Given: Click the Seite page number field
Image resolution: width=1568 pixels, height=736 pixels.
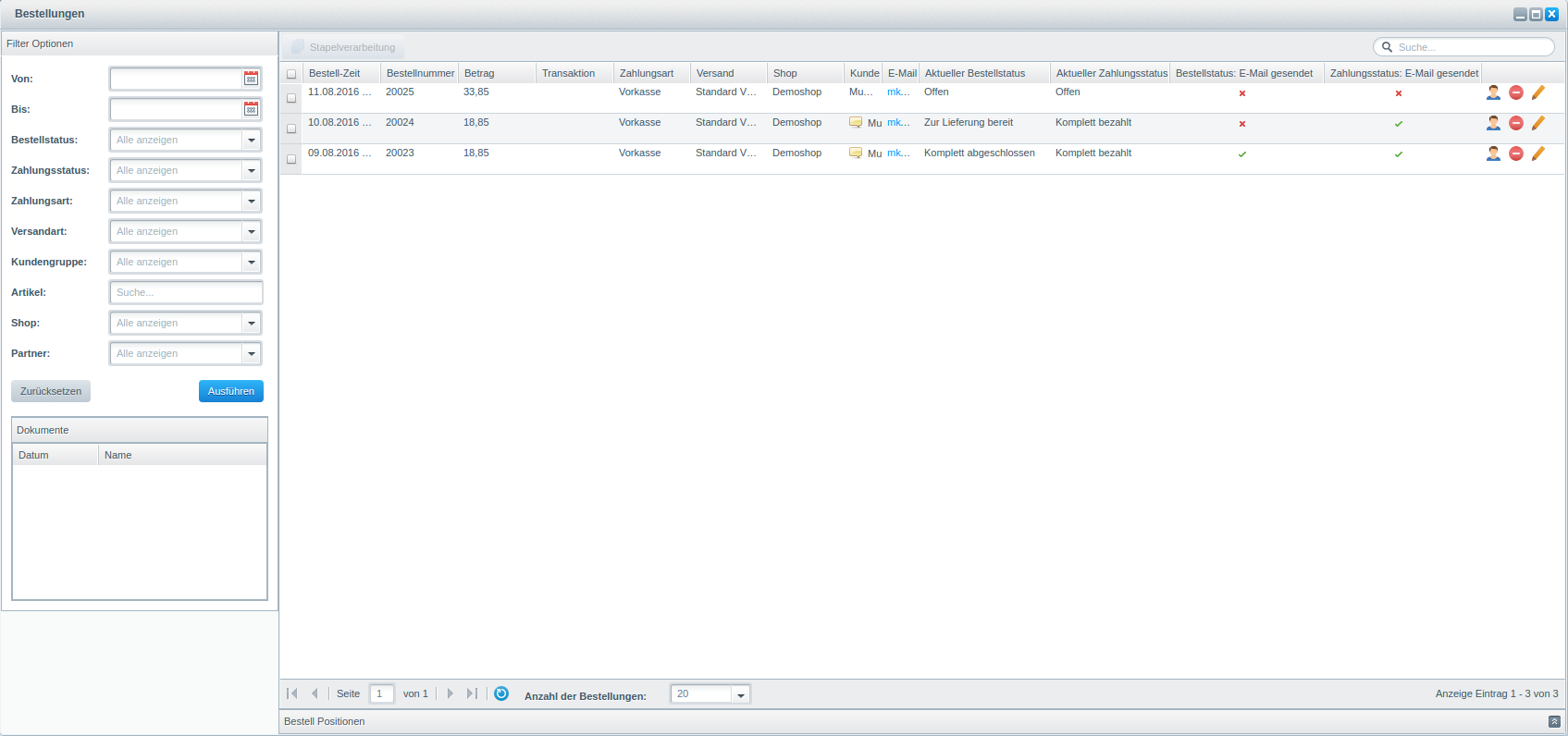Looking at the screenshot, I should point(382,693).
